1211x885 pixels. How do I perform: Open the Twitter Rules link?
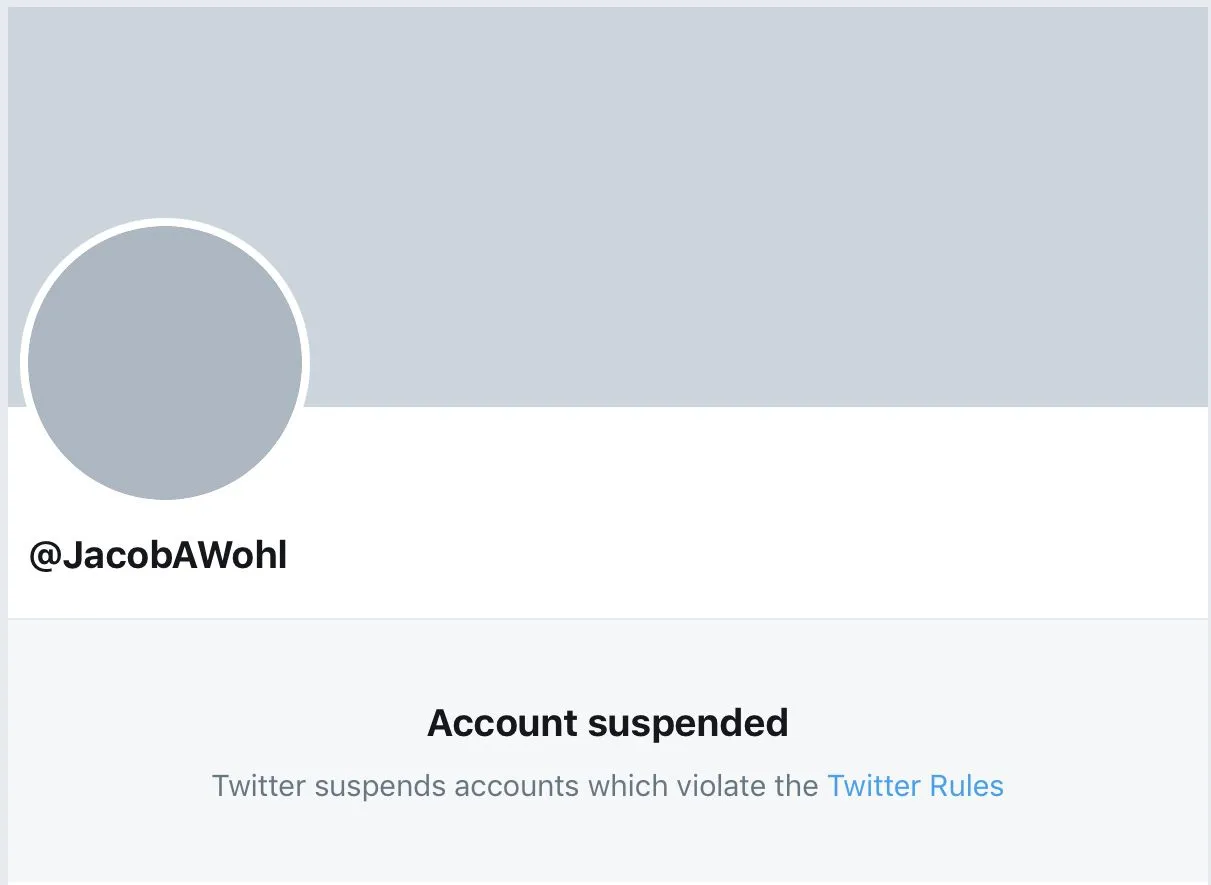pos(915,786)
